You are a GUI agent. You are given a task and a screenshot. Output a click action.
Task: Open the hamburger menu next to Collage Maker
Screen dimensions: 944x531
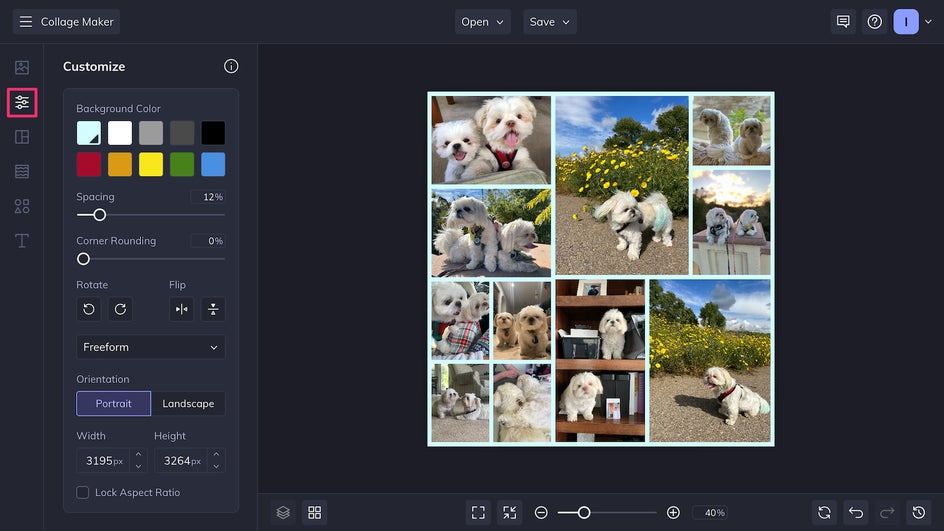(25, 22)
